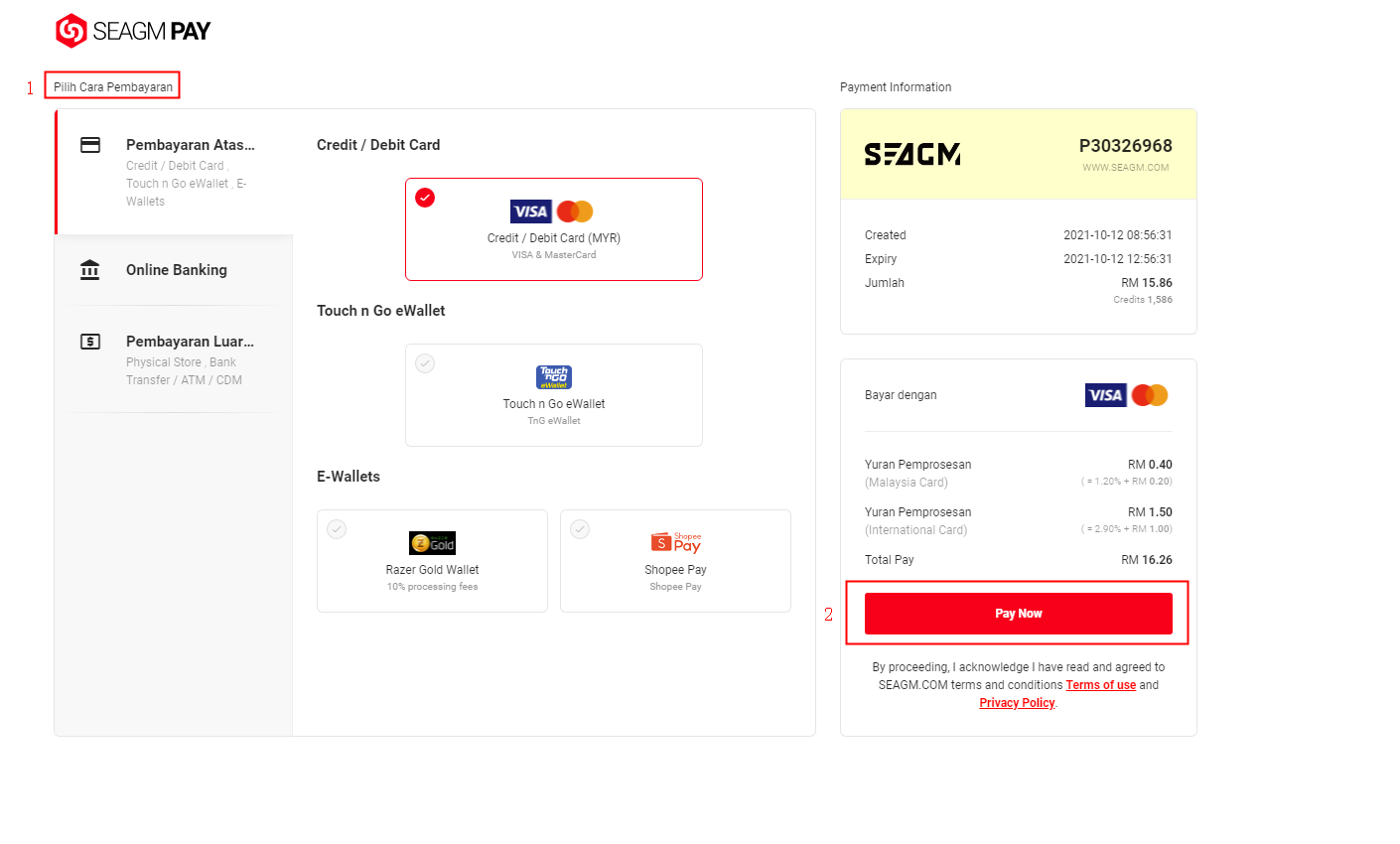Screen dimensions: 1400x844
Task: Toggle the checked Credit / Debit Card radio
Action: (425, 198)
